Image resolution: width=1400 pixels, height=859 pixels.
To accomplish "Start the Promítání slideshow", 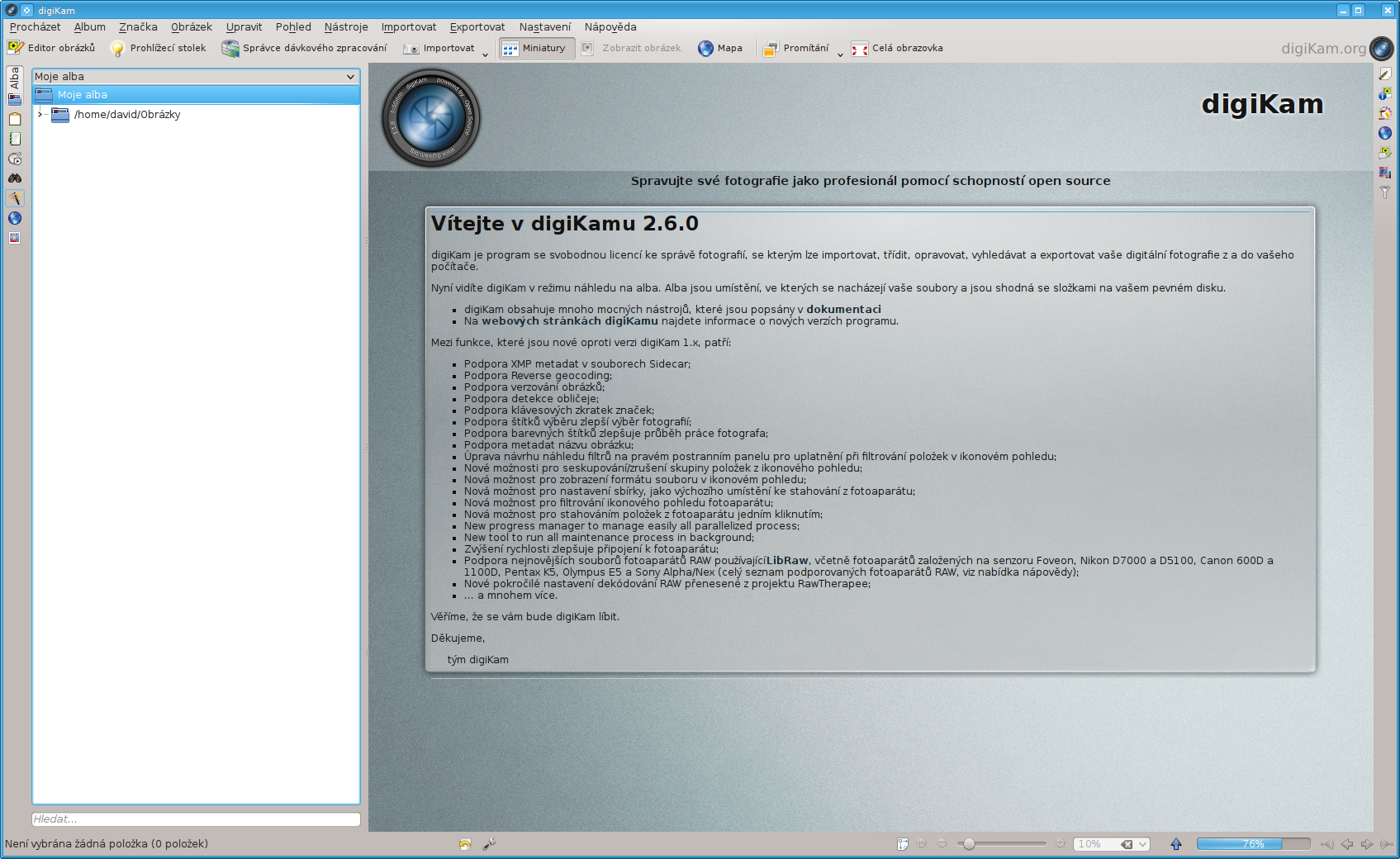I will tap(796, 48).
